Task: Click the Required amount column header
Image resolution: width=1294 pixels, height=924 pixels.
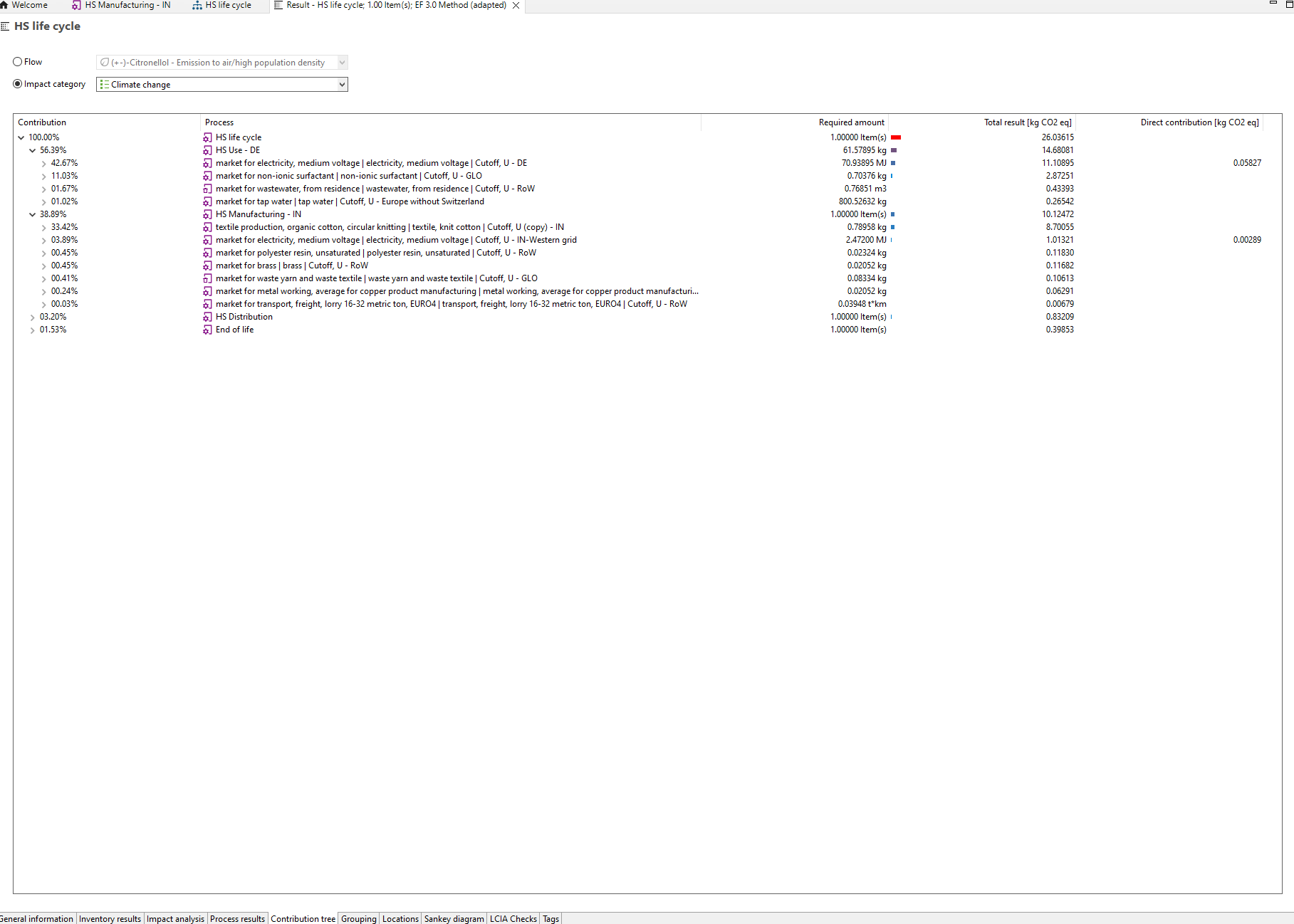Action: point(851,122)
